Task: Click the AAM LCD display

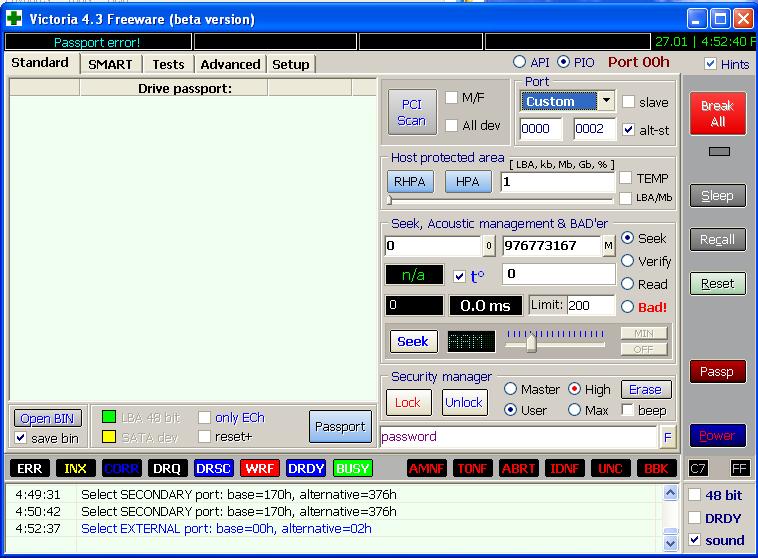Action: (x=471, y=342)
